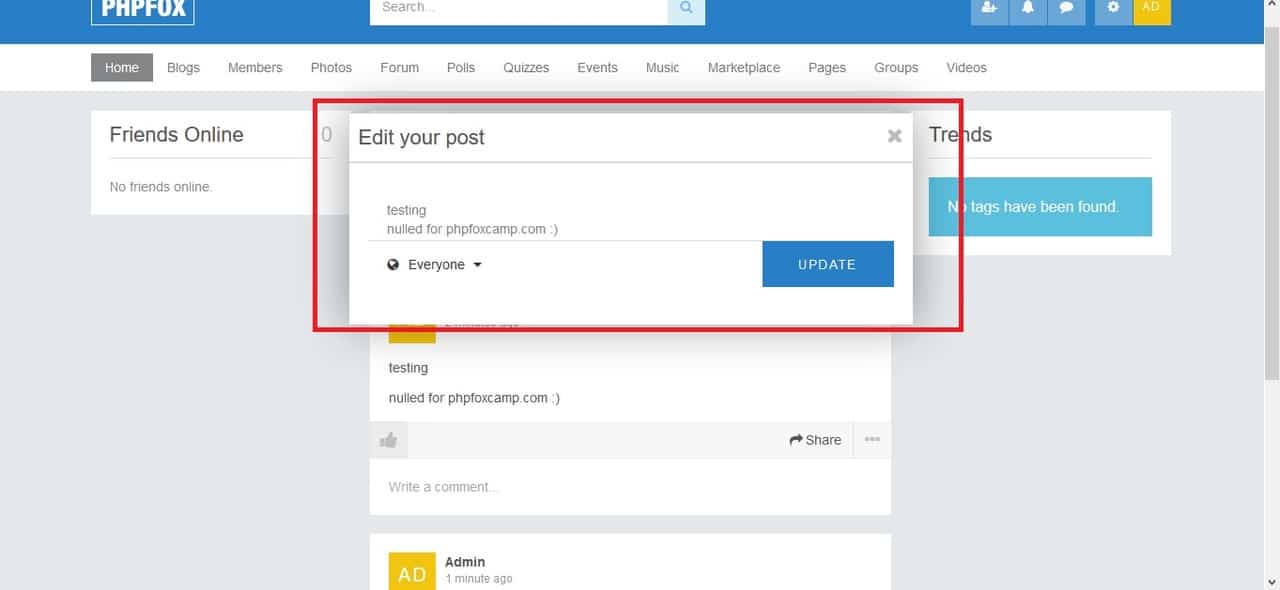Open the Members menu item
The image size is (1280, 590).
[255, 68]
